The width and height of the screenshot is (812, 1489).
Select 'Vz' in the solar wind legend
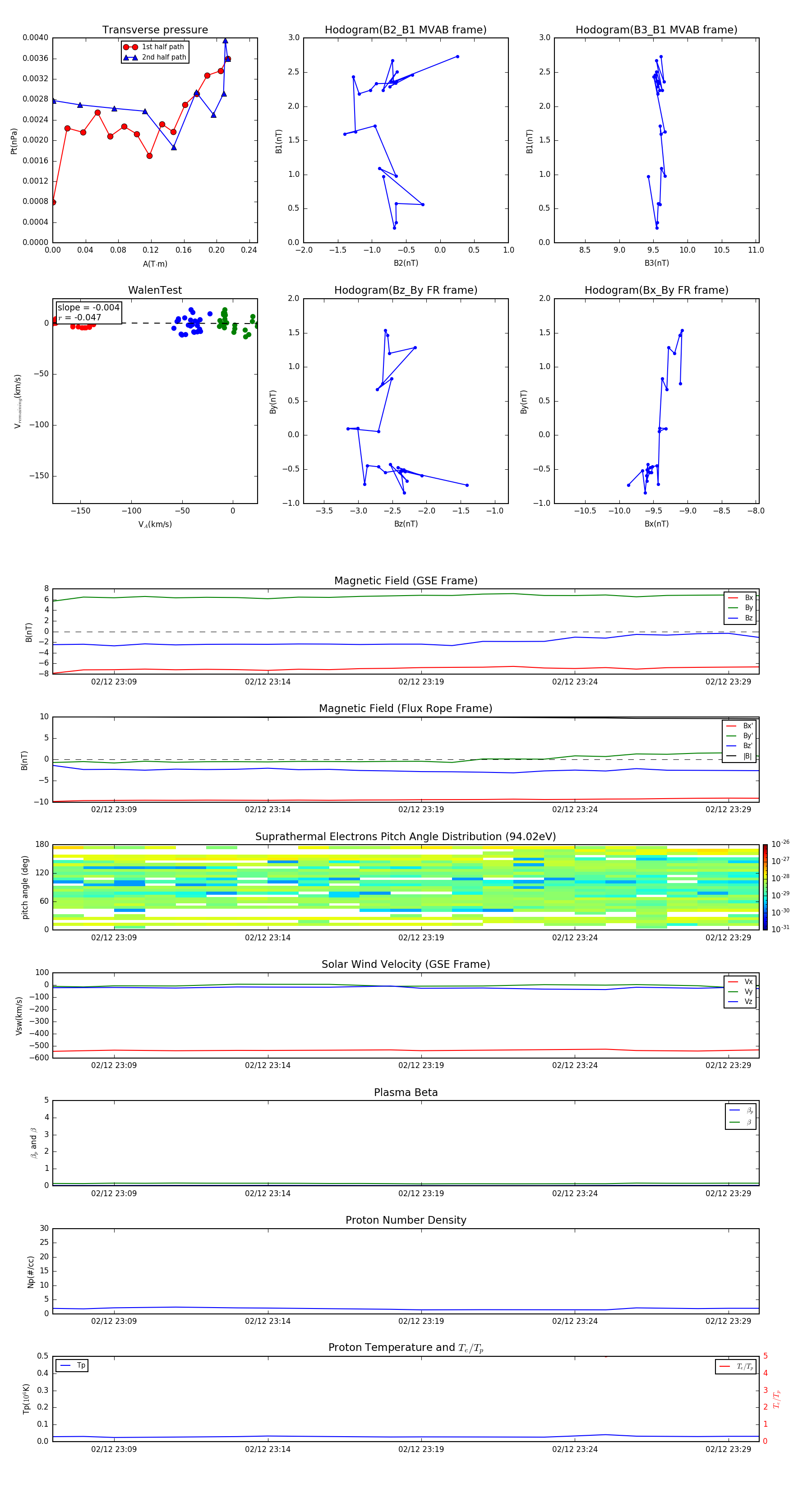[x=740, y=1002]
